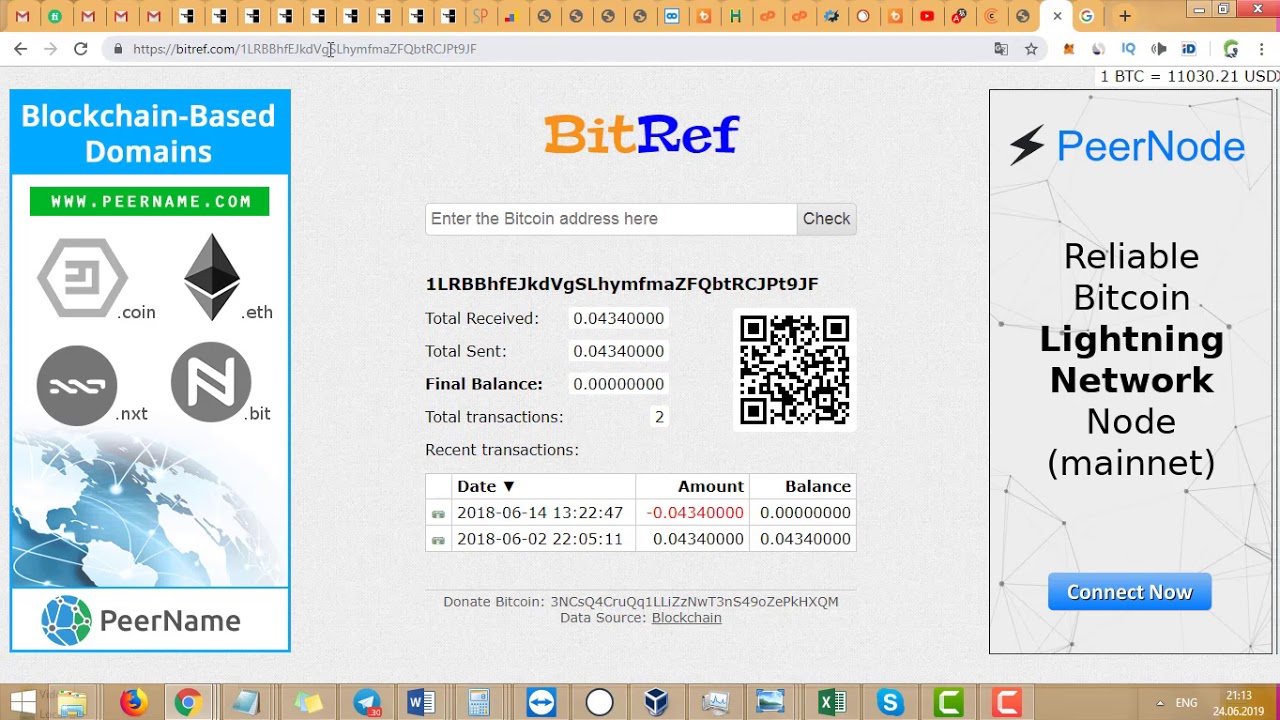Reload the BitRef page
This screenshot has width=1280, height=720.
(81, 48)
